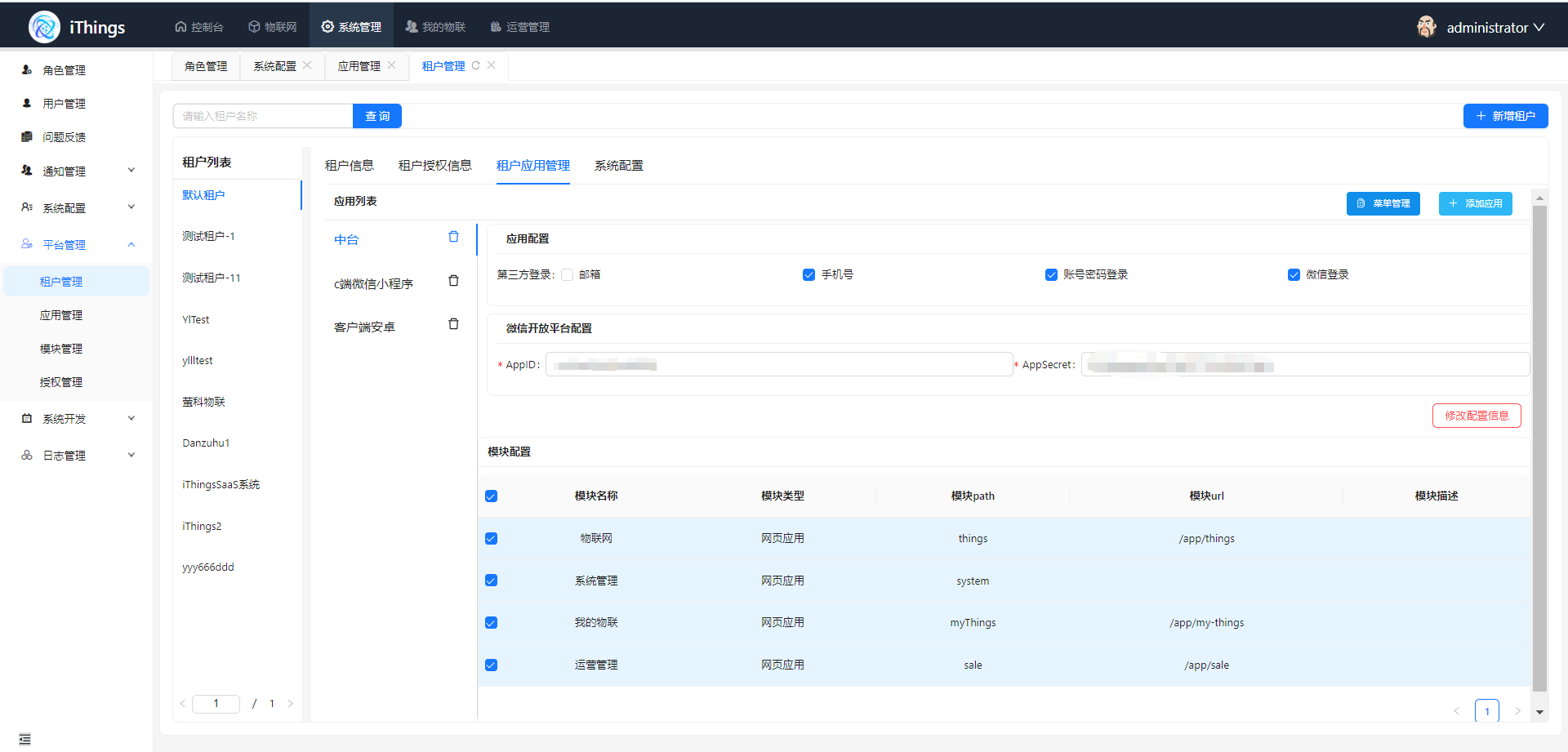1568x752 pixels.
Task: Uncheck the 微信登录 checkbox
Action: [1294, 275]
